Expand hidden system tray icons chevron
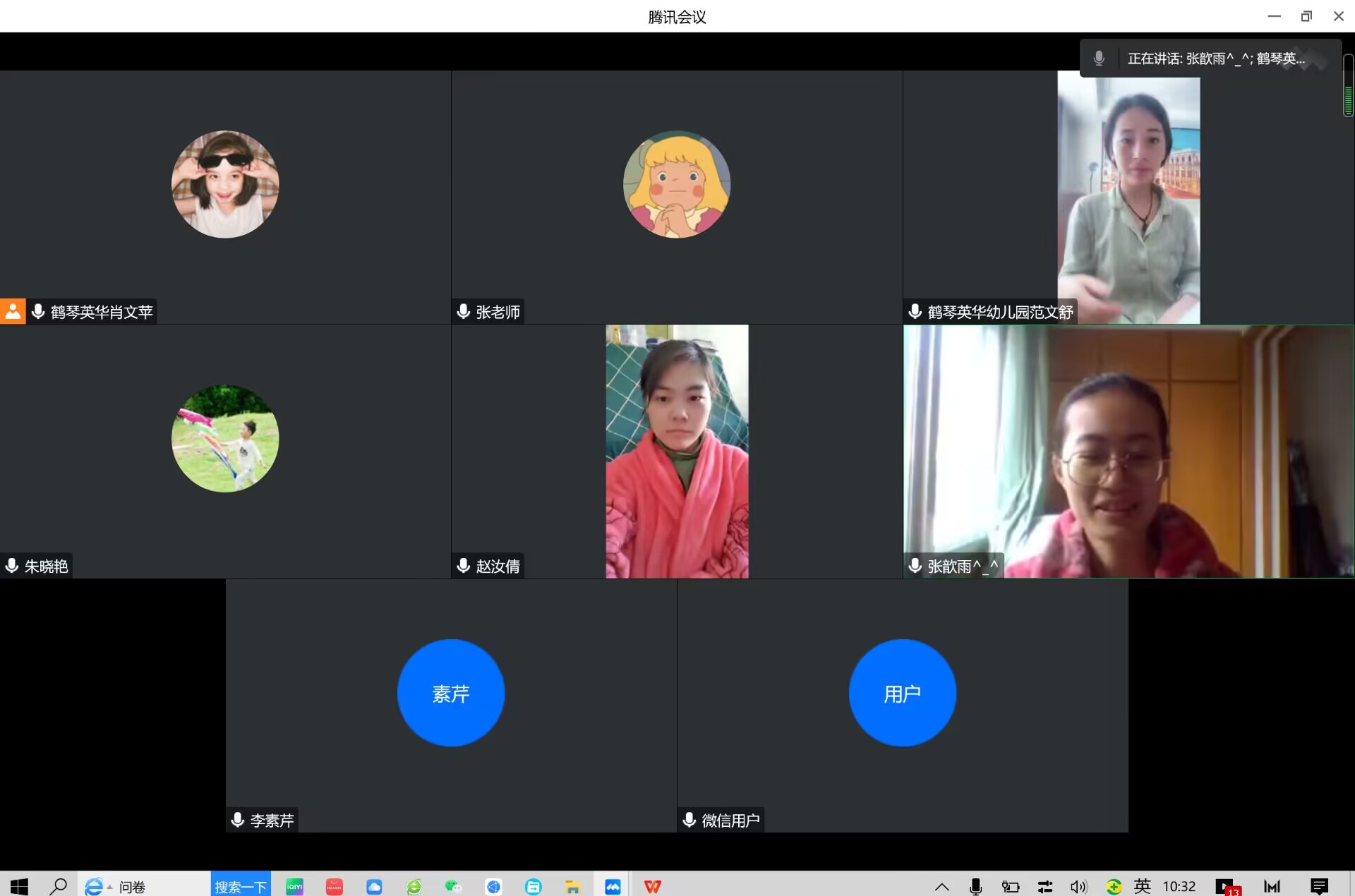Screen dimensions: 1355x896 click(942, 887)
